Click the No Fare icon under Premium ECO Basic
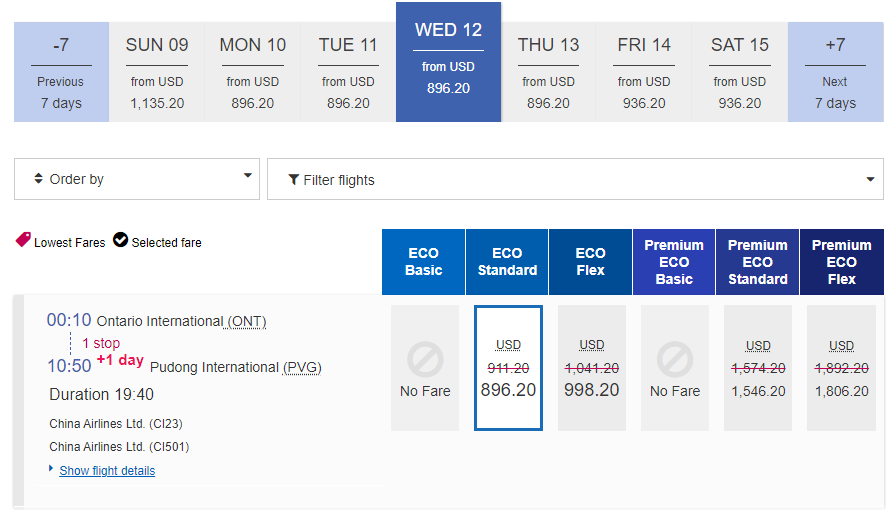 pos(674,359)
